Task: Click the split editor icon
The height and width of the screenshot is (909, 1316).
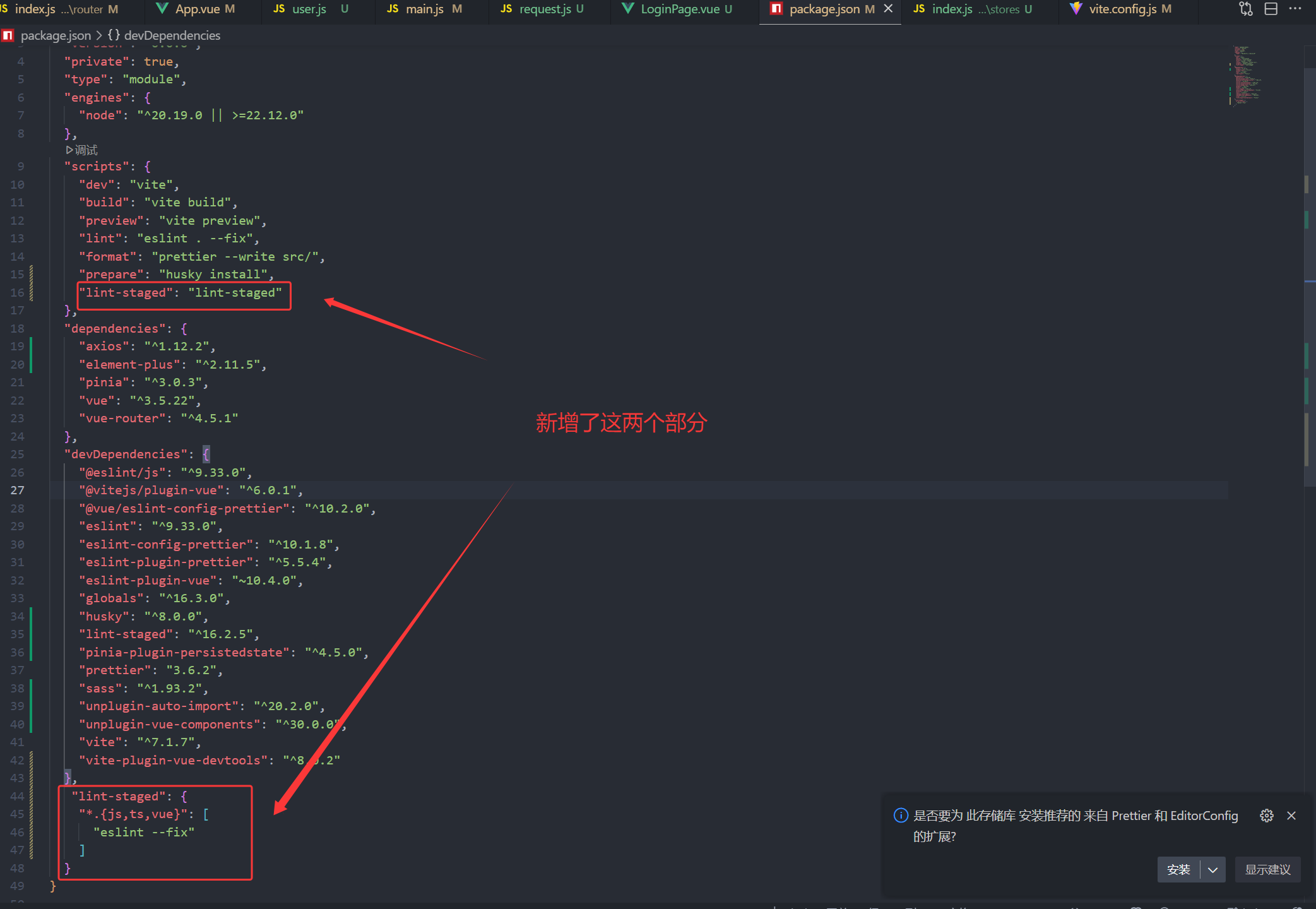Action: click(x=1271, y=9)
